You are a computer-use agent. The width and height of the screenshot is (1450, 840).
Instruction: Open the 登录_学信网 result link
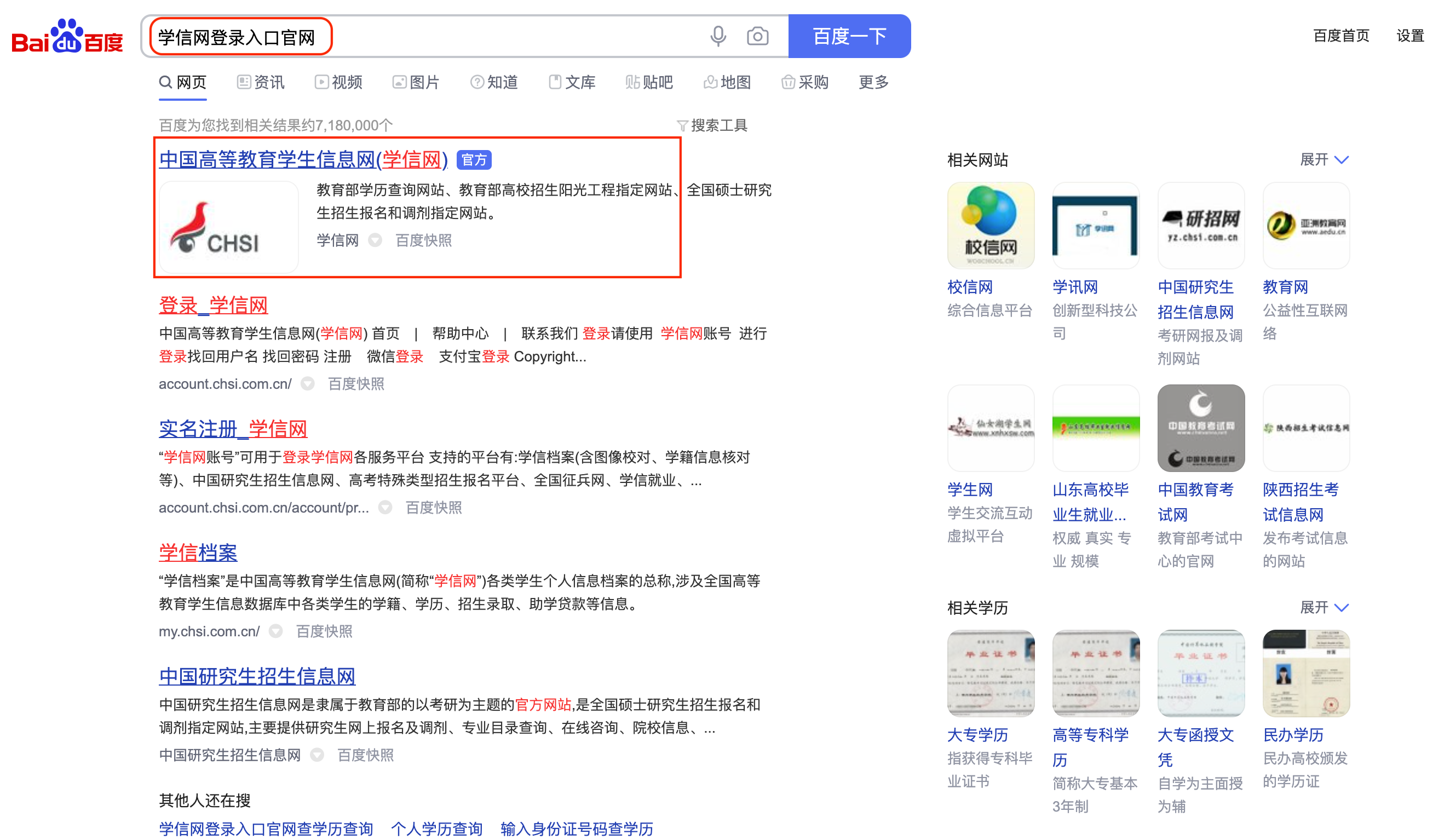point(214,305)
